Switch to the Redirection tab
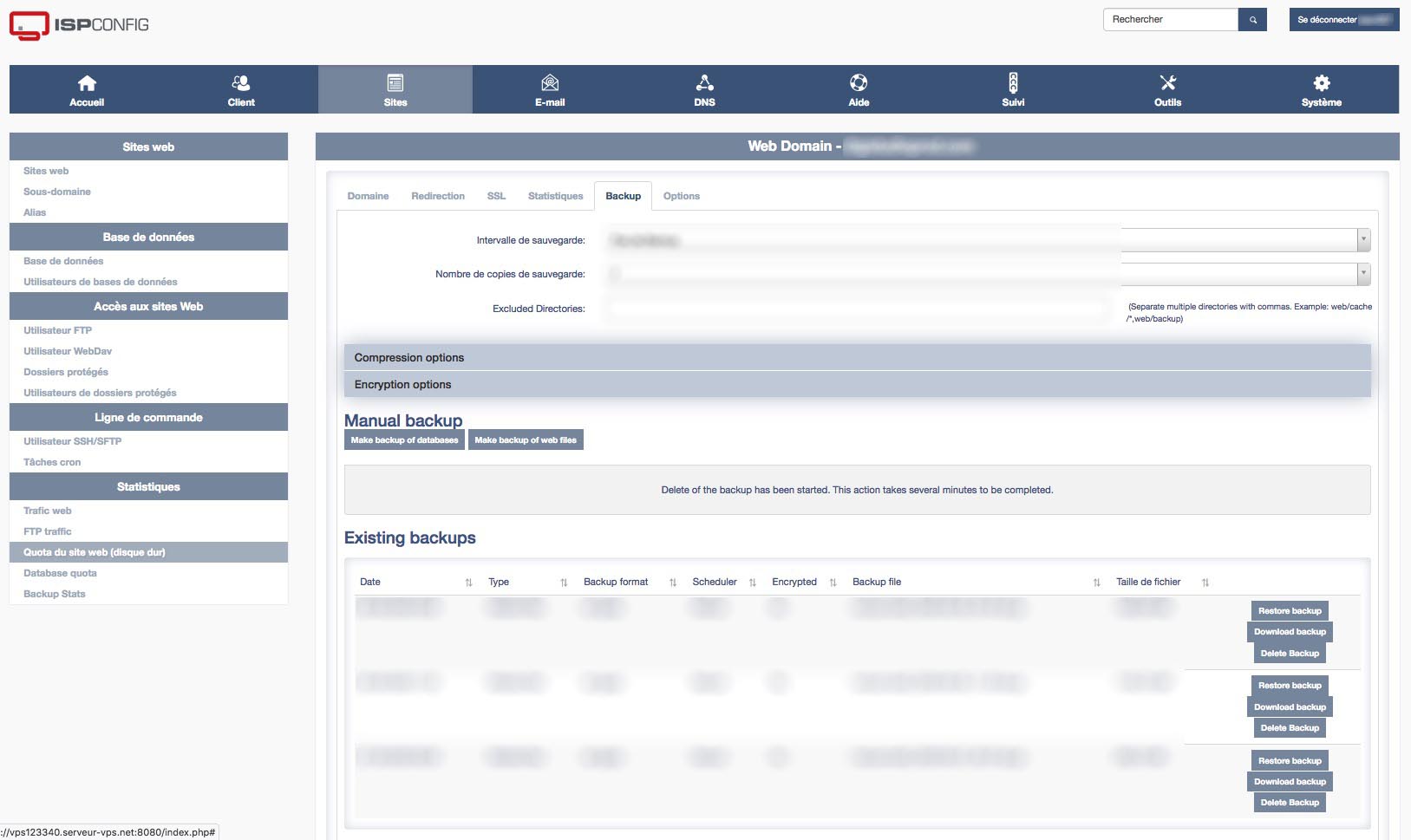The image size is (1411, 840). pyautogui.click(x=438, y=196)
